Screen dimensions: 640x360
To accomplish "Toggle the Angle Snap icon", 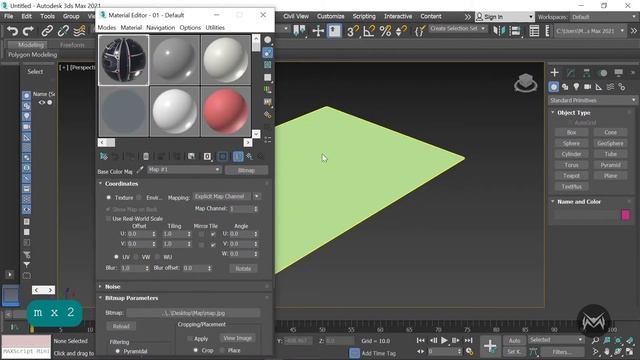I will pos(369,31).
